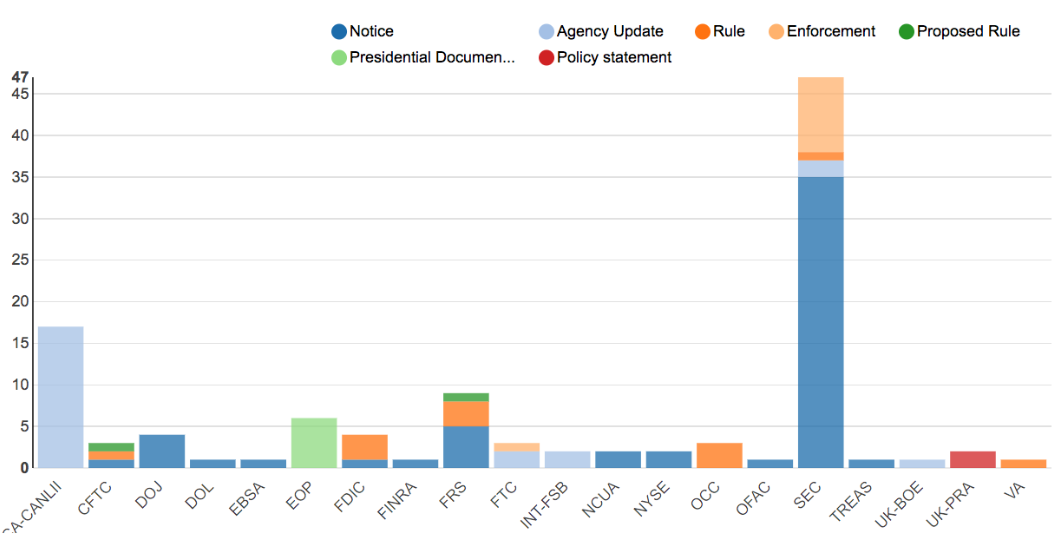This screenshot has height=545, width=1058.
Task: Click the EOP axis label
Action: click(x=298, y=498)
